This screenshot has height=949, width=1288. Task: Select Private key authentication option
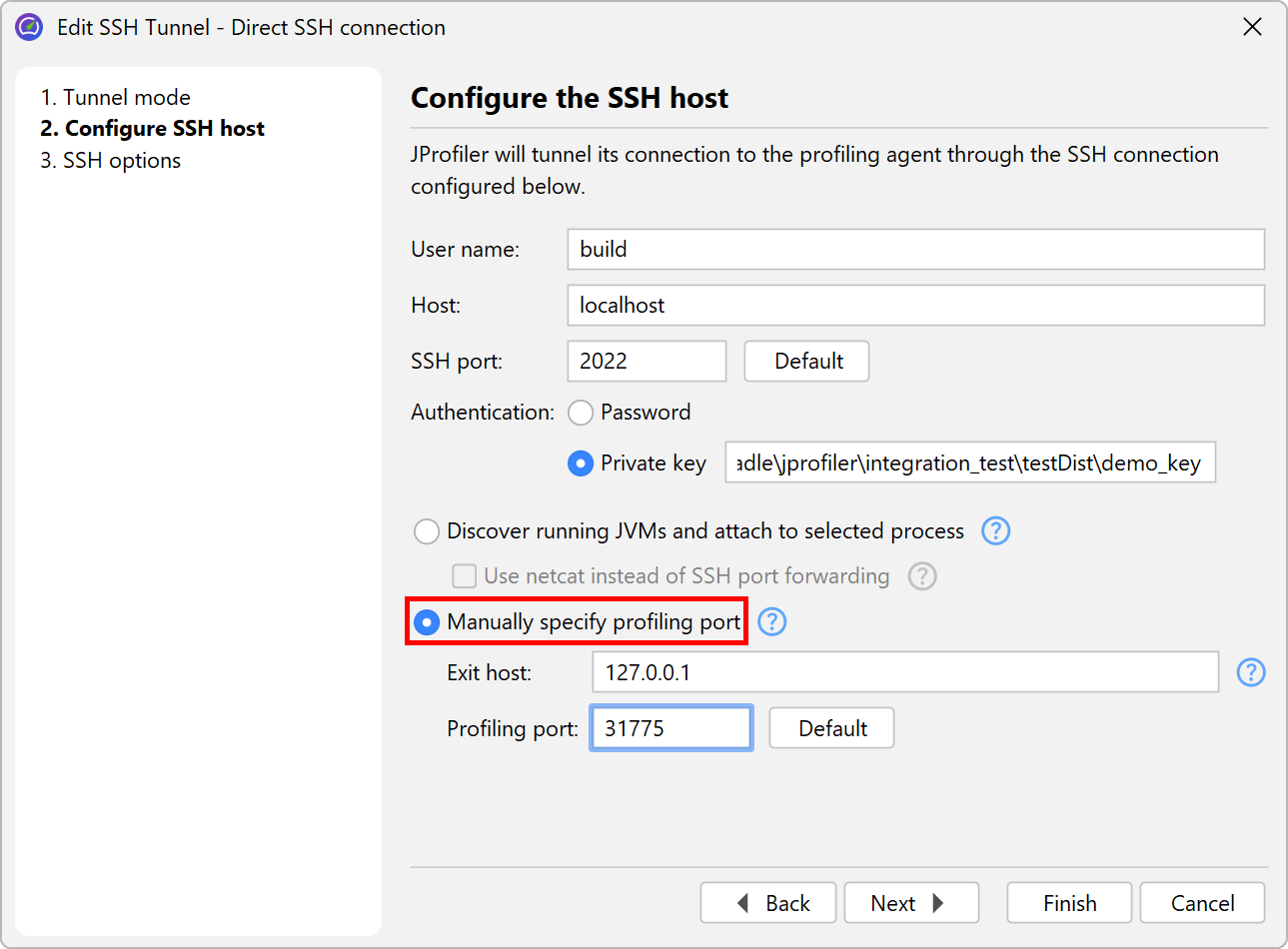click(581, 464)
